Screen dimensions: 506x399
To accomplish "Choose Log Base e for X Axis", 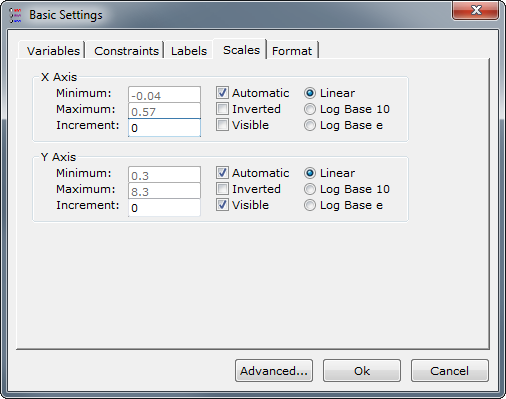I will coord(310,125).
